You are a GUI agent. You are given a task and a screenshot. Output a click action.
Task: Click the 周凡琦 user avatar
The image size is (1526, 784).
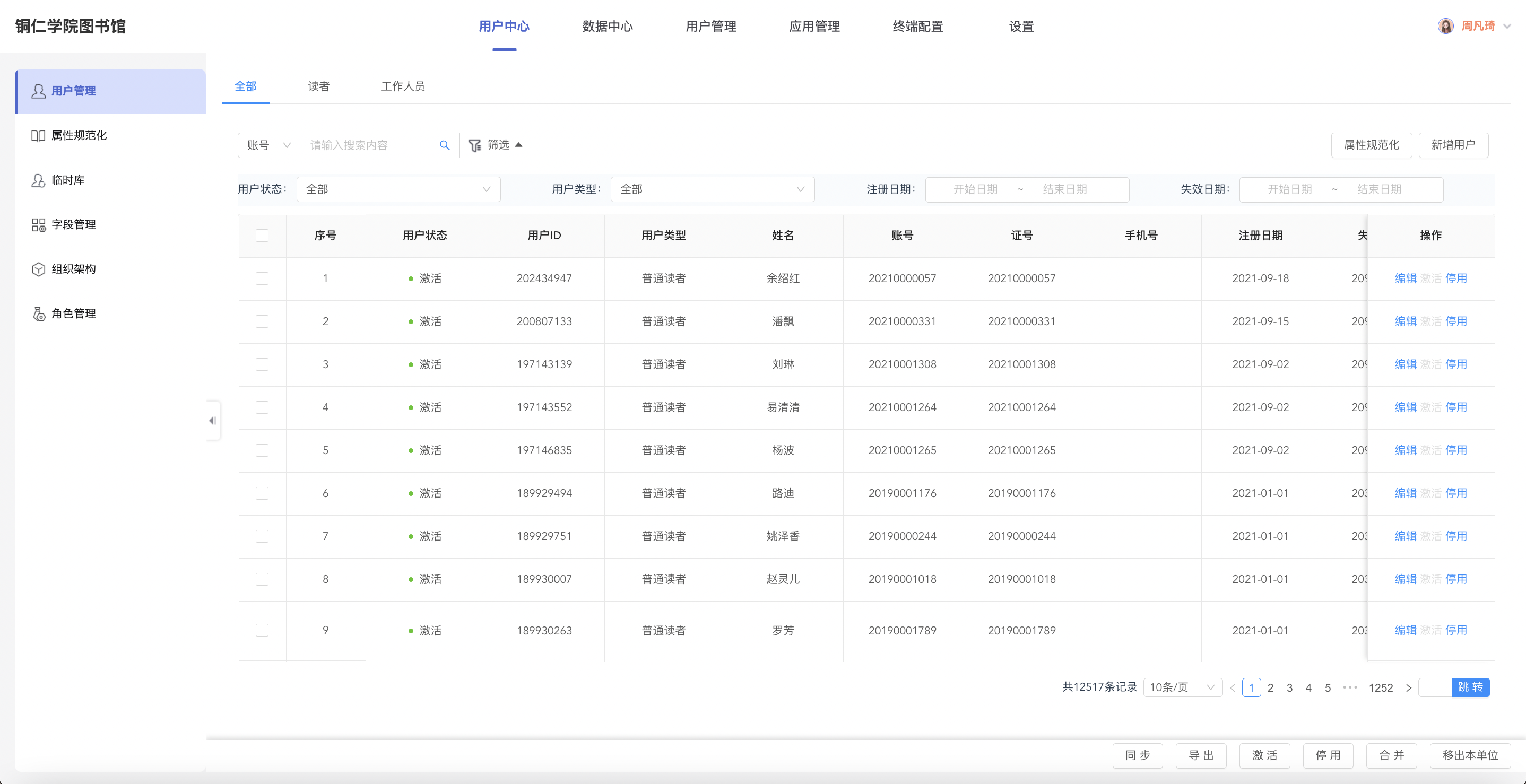(x=1445, y=26)
